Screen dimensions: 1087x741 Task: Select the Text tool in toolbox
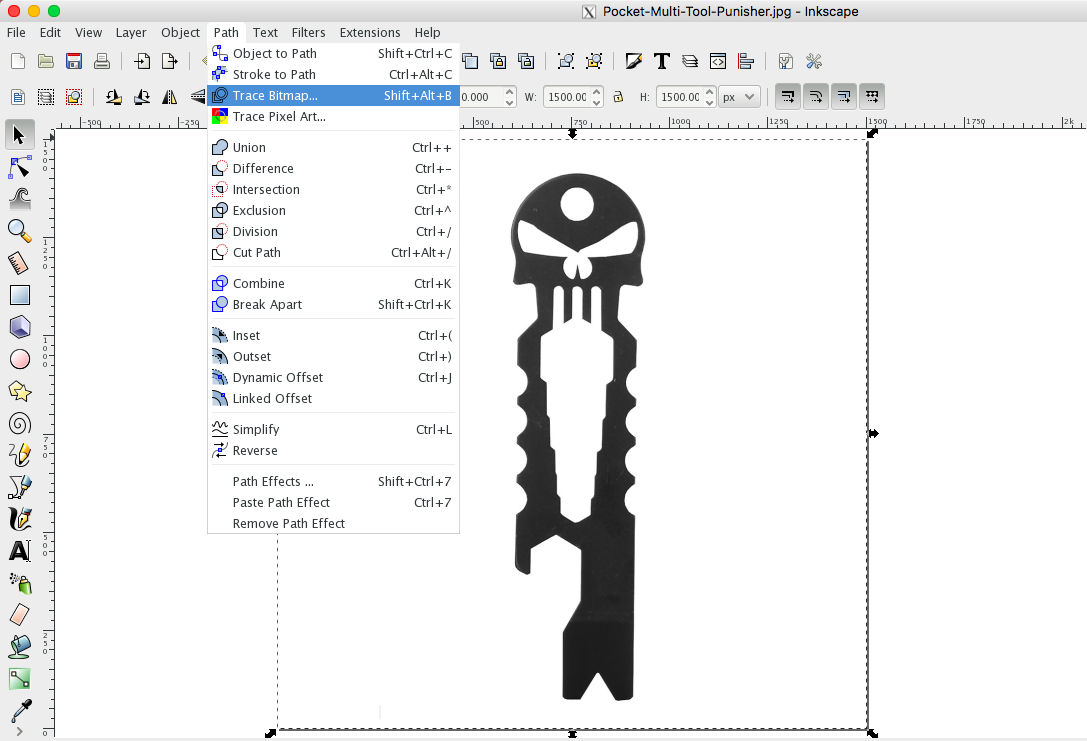click(x=19, y=552)
